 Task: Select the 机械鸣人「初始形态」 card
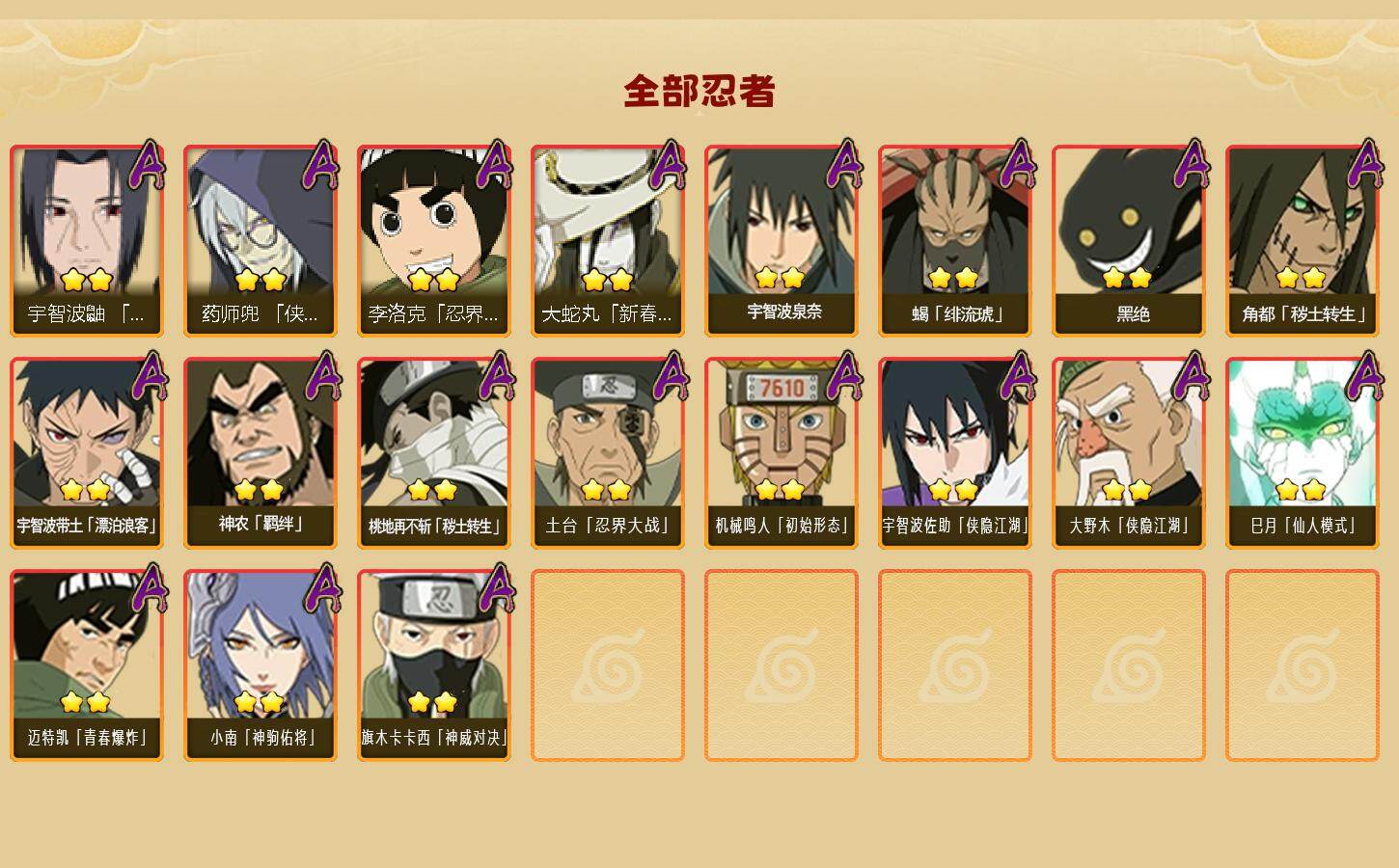[781, 453]
